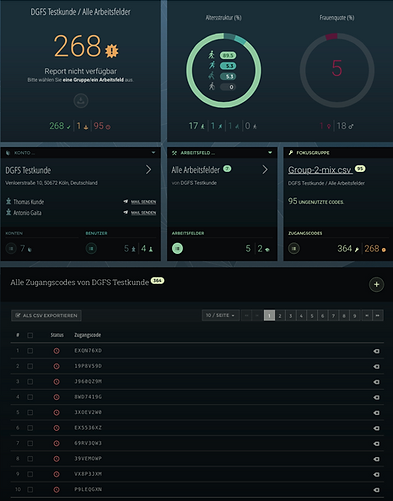Expand the Arbeitsfeld panel dropdown arrow

pyautogui.click(x=270, y=152)
